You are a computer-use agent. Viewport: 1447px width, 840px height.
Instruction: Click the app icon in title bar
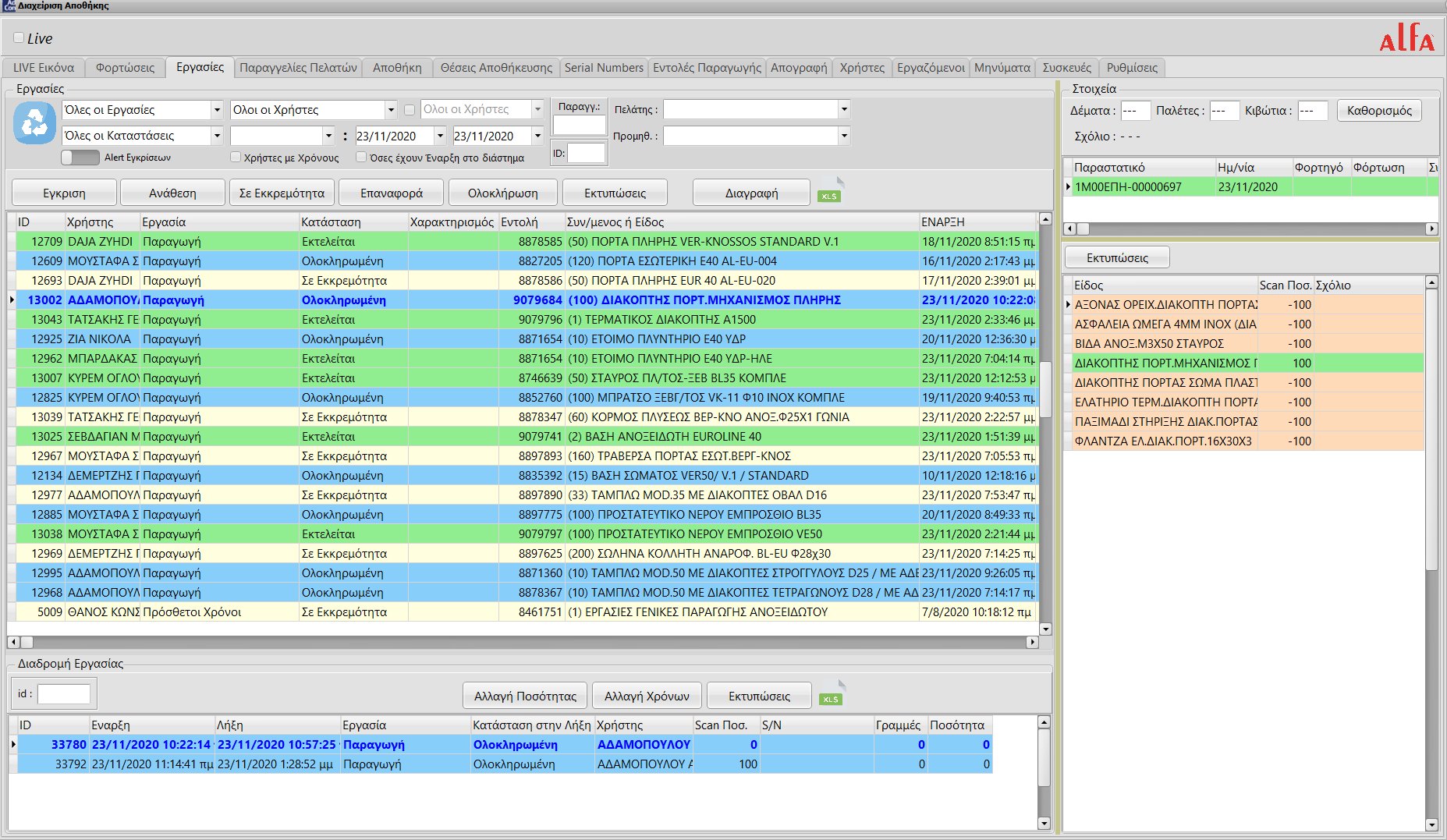[x=9, y=5]
